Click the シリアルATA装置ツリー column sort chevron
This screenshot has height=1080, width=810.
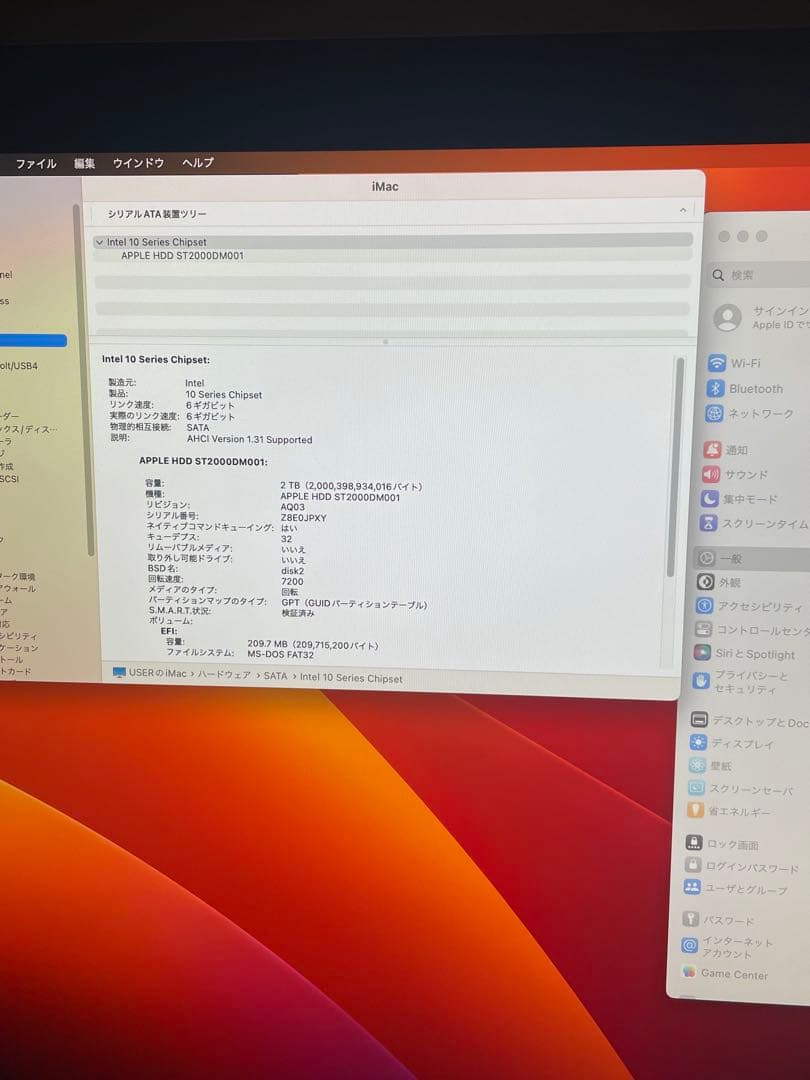tap(683, 210)
